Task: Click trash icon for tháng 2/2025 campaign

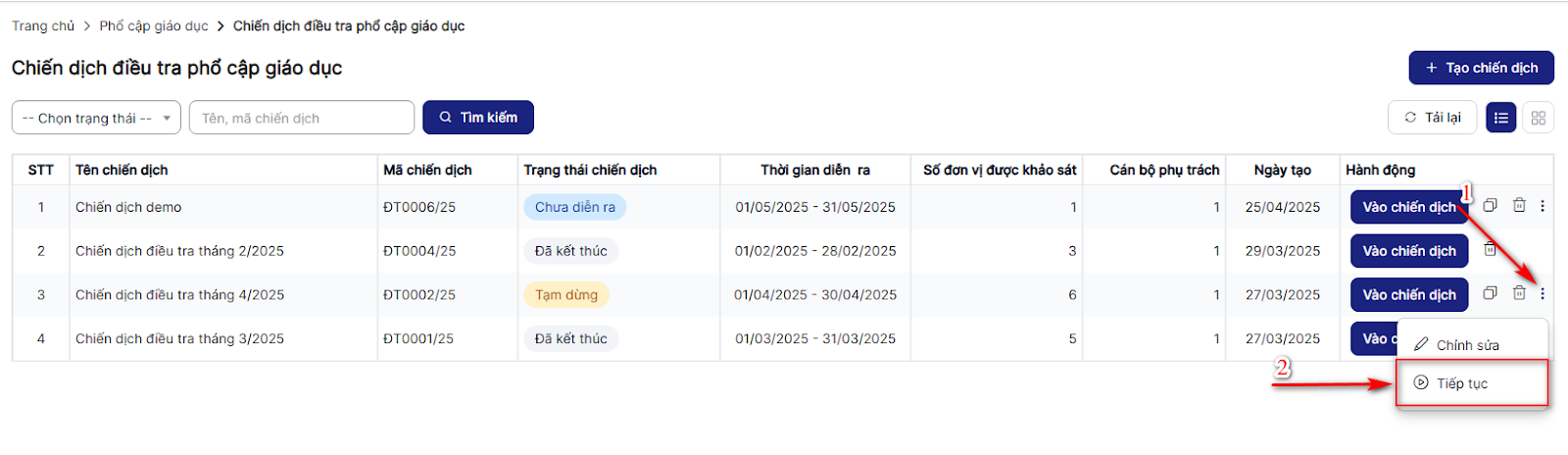Action: (x=1490, y=250)
